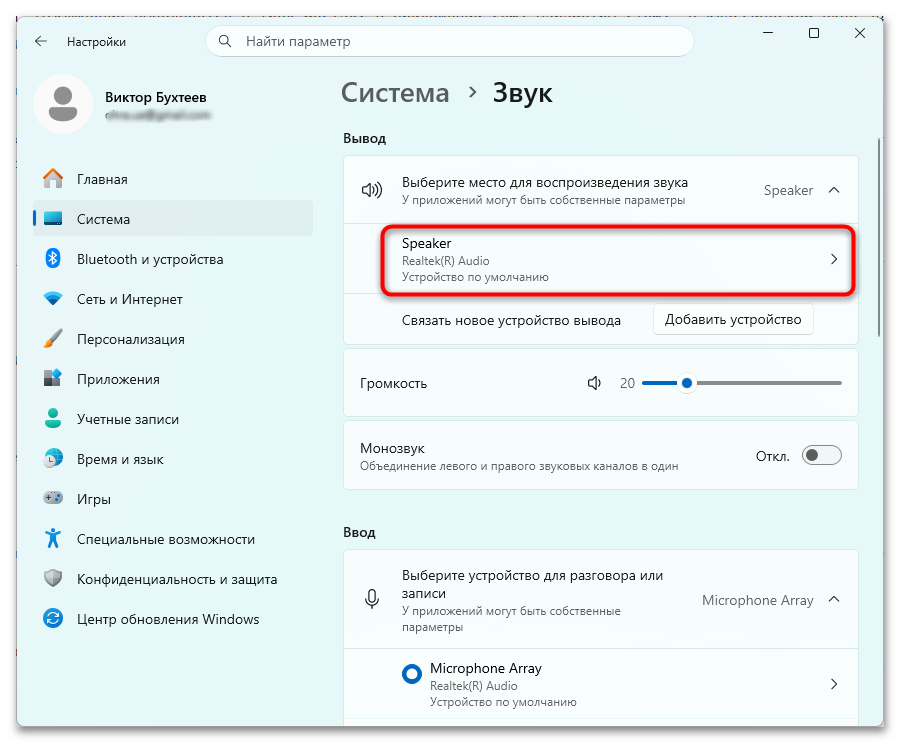
Task: Click the Apps icon in sidebar
Action: 53,379
